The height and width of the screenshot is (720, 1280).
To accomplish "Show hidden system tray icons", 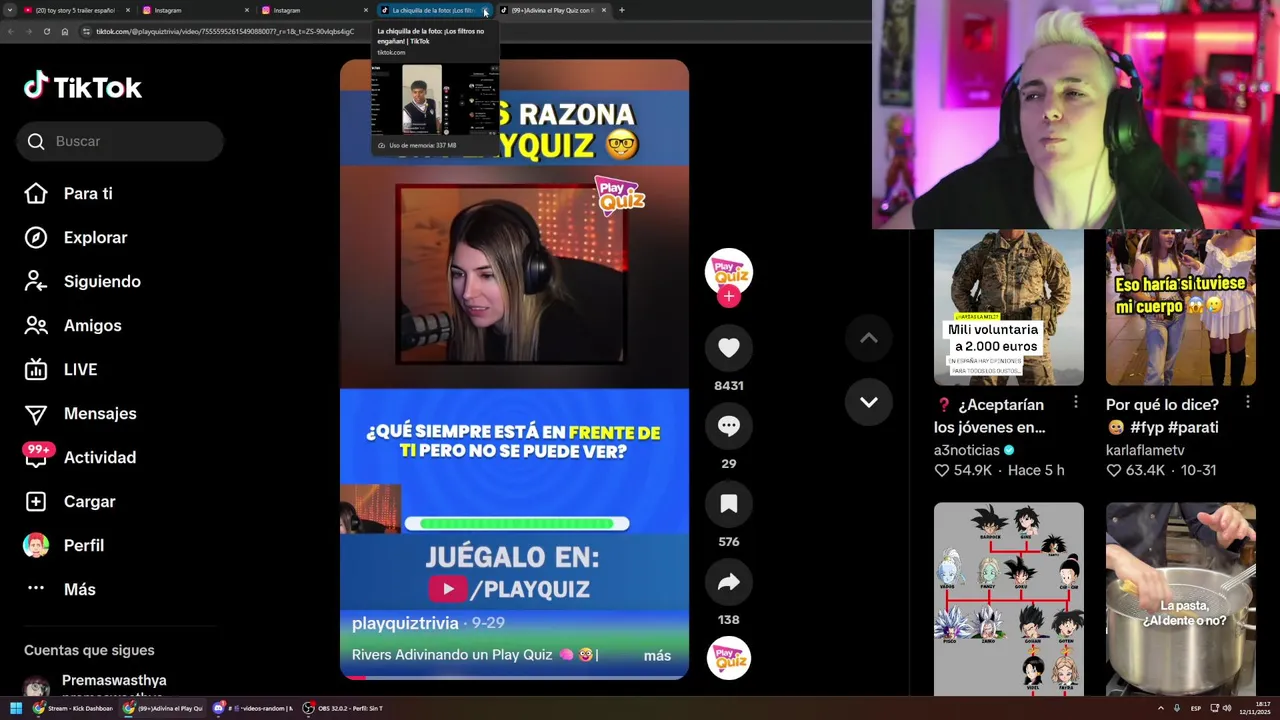I will tap(1161, 708).
